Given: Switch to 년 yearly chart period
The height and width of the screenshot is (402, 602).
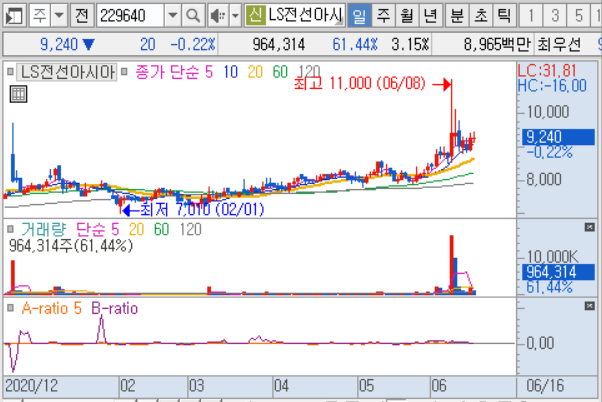Looking at the screenshot, I should coord(430,16).
